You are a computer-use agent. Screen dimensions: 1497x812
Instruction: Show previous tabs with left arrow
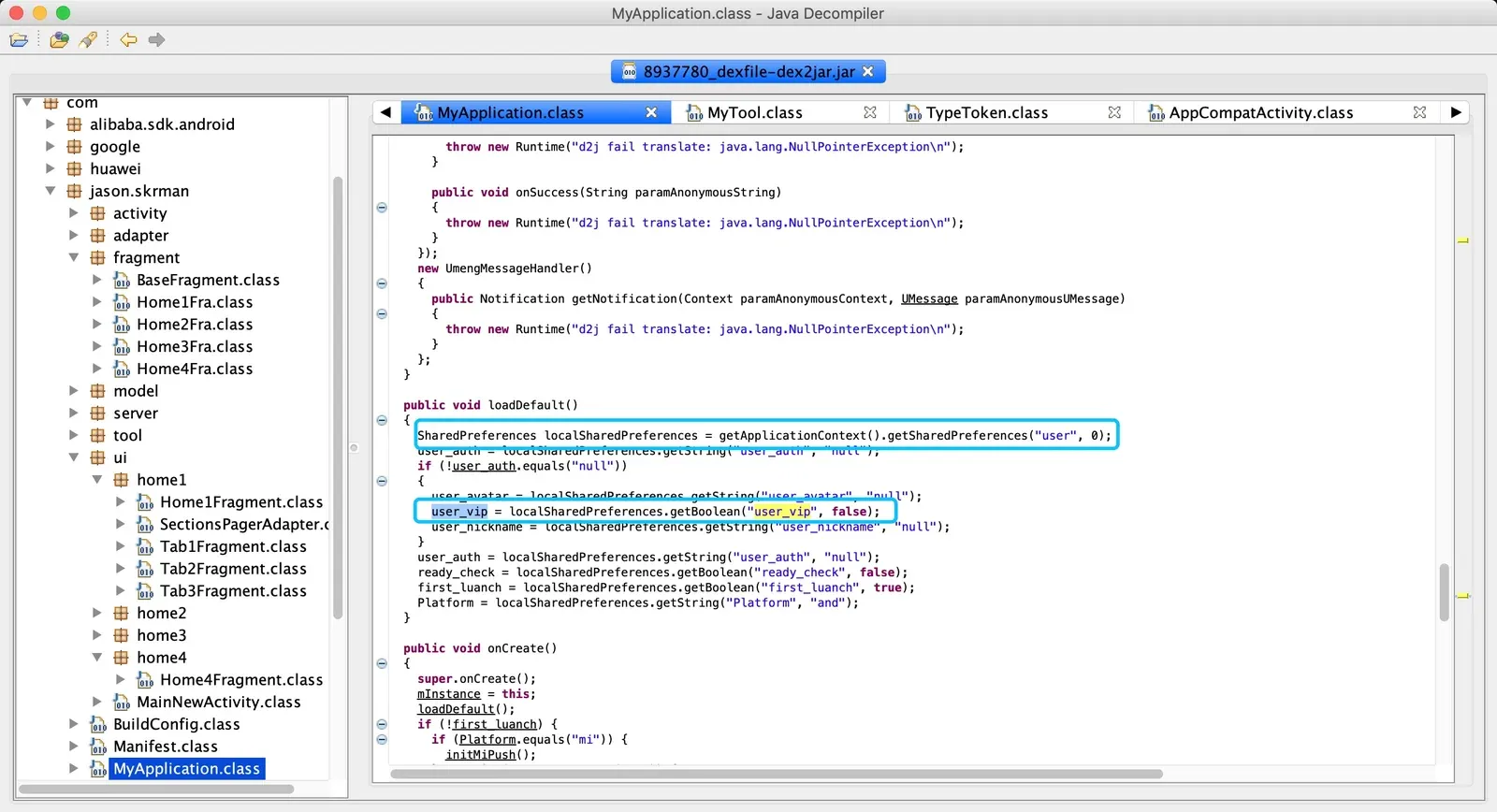pos(385,112)
